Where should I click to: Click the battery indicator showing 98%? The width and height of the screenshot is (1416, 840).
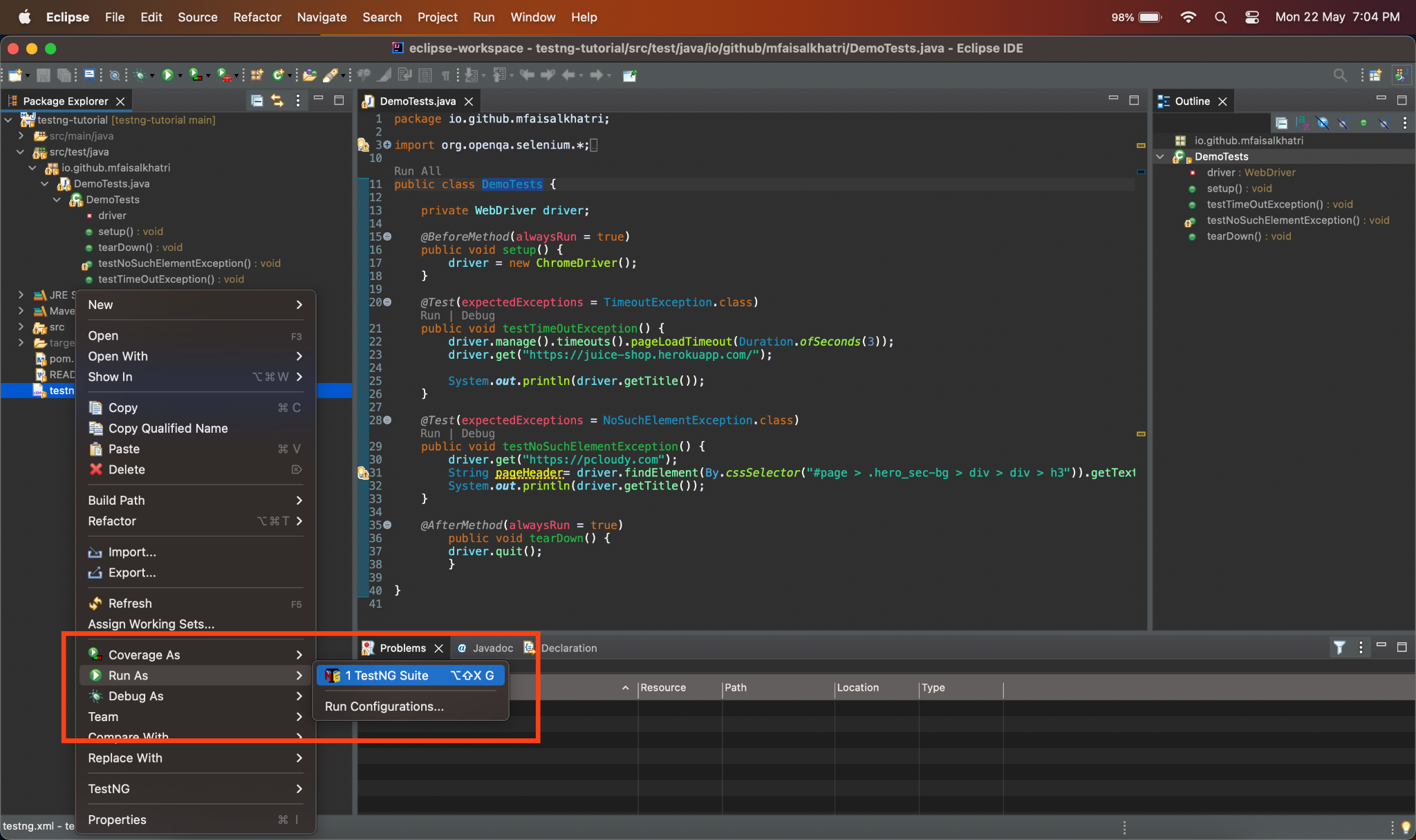point(1134,17)
